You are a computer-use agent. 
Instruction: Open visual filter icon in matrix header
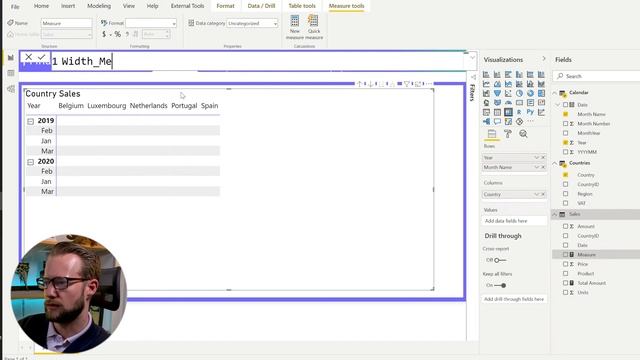point(407,84)
